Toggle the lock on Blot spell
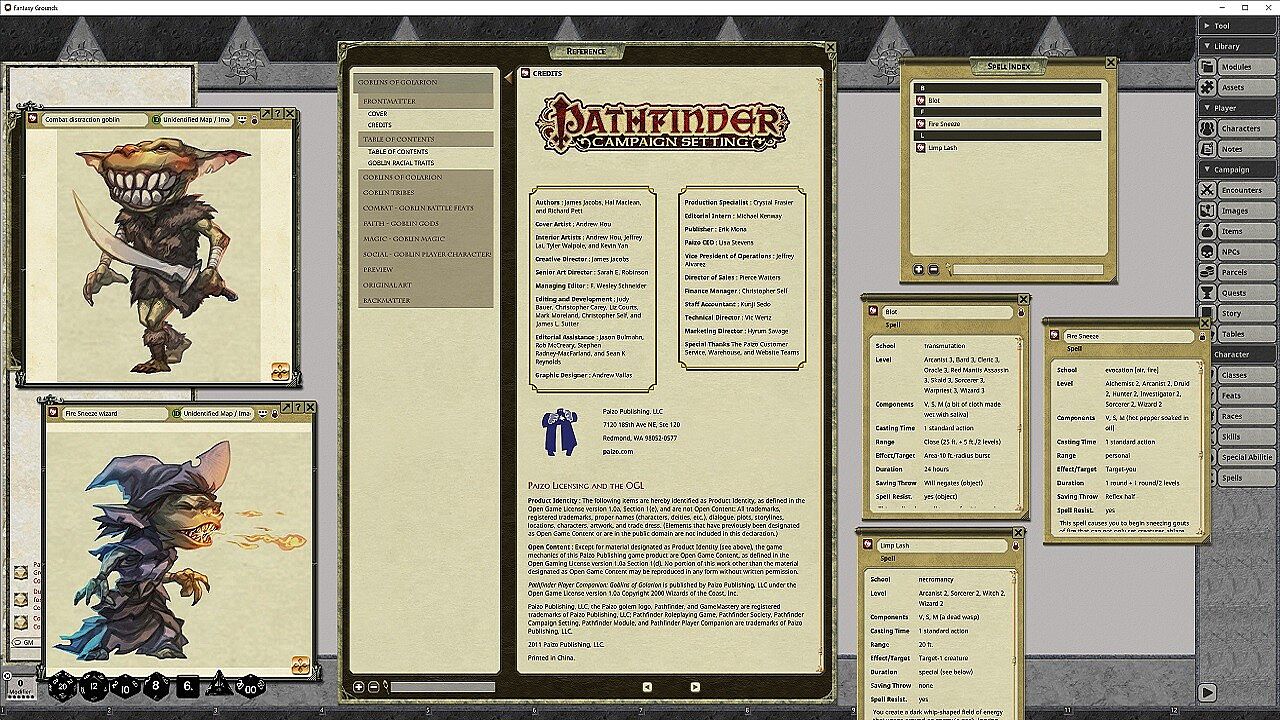 coord(1021,312)
